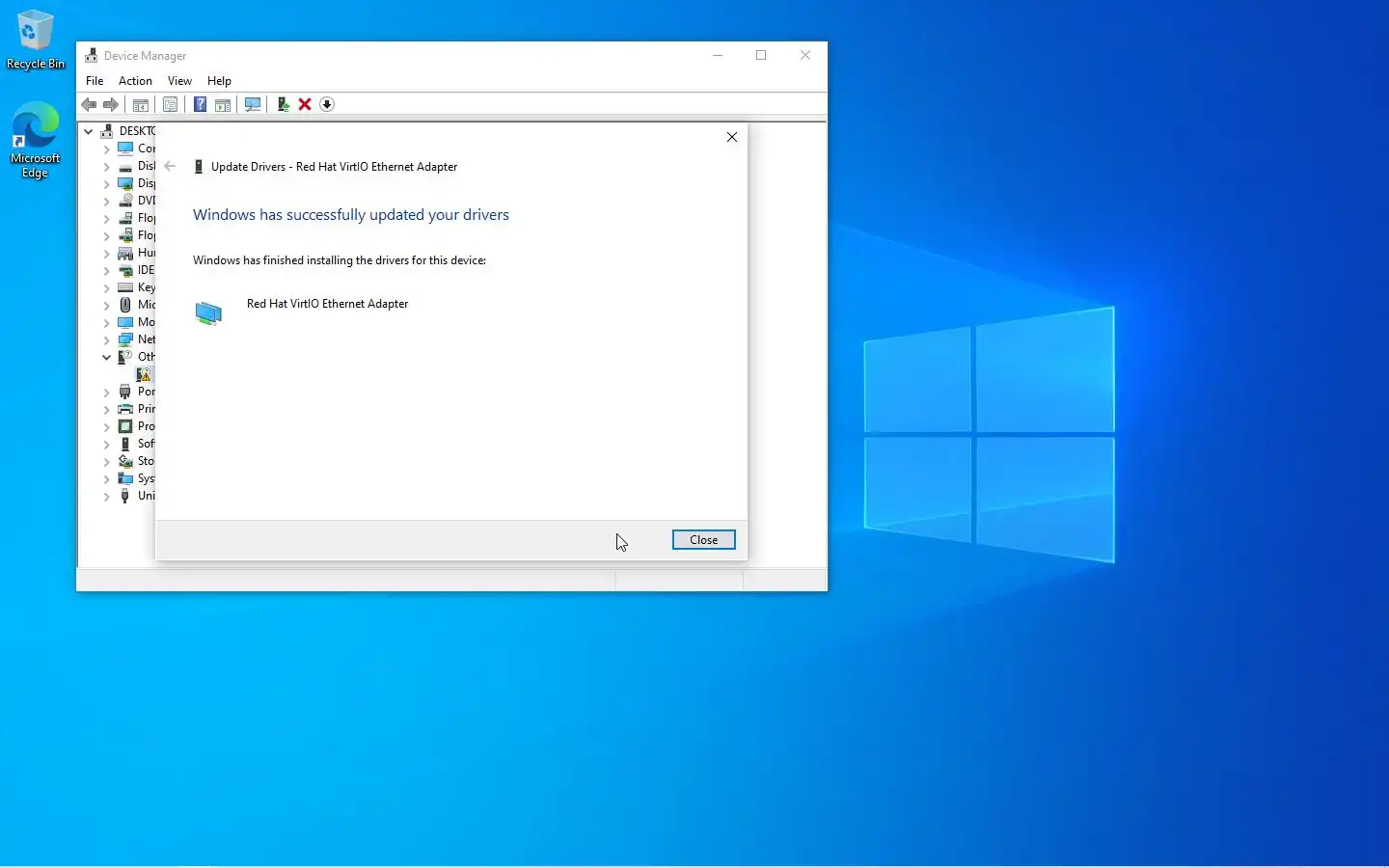Collapse the Other devices category chevron
The image size is (1389, 868).
point(107,357)
